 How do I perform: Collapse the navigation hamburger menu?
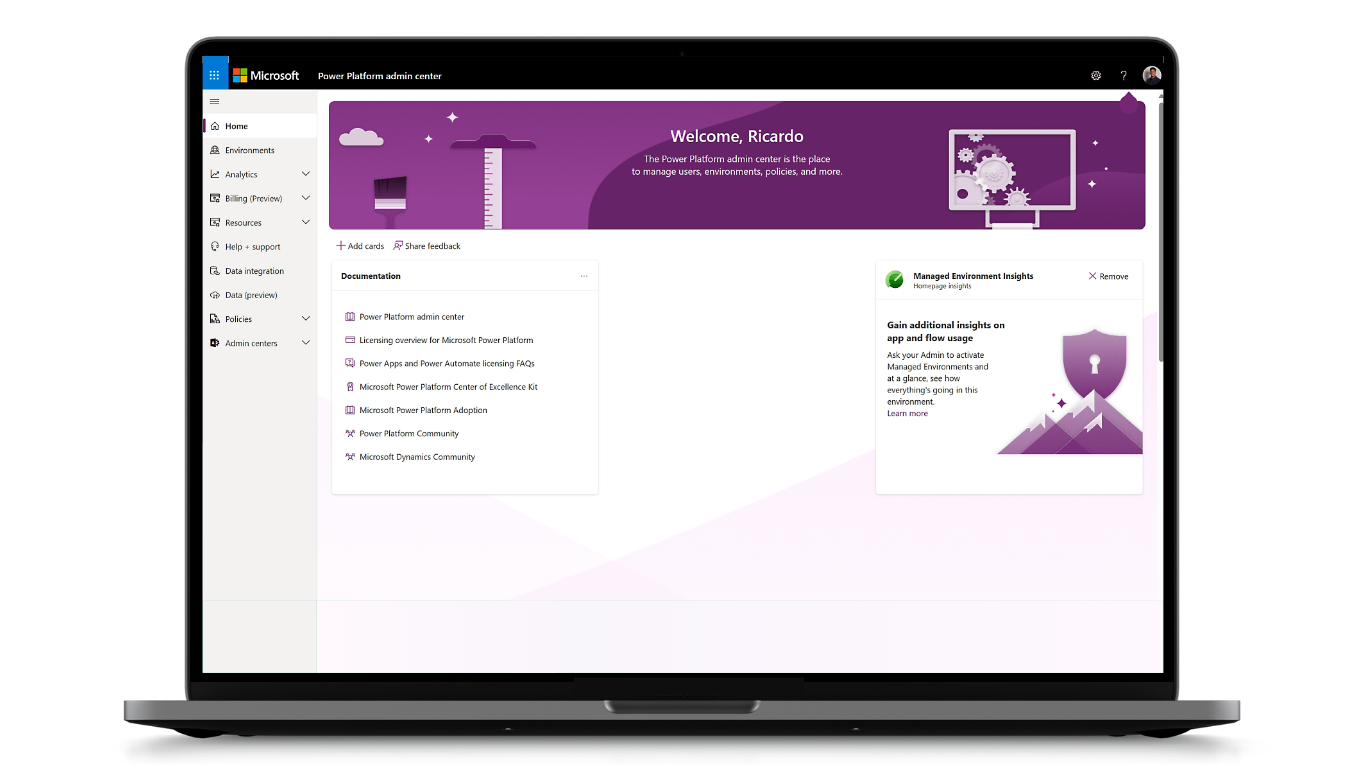click(214, 101)
